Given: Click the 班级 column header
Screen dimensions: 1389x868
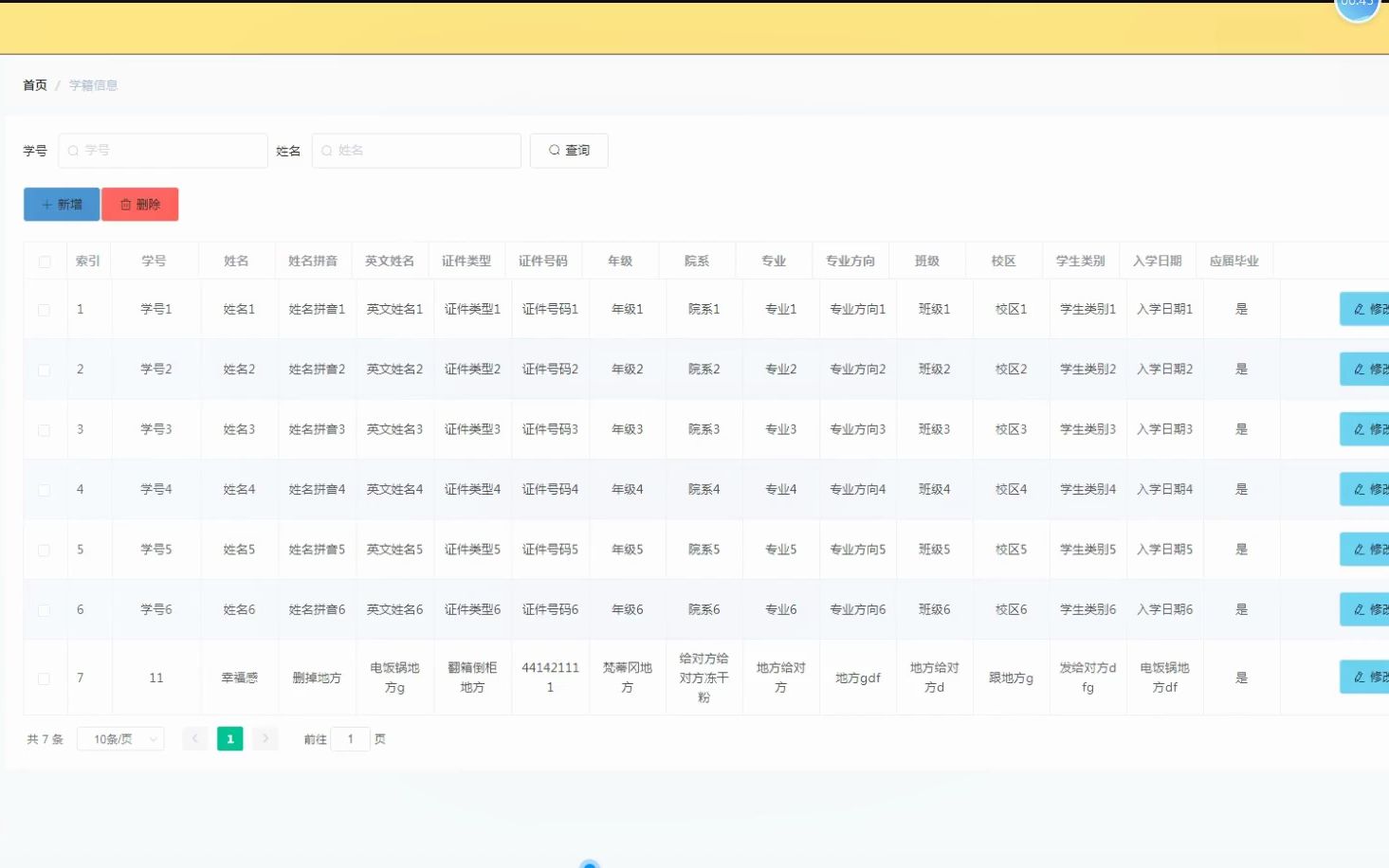Looking at the screenshot, I should [x=927, y=261].
